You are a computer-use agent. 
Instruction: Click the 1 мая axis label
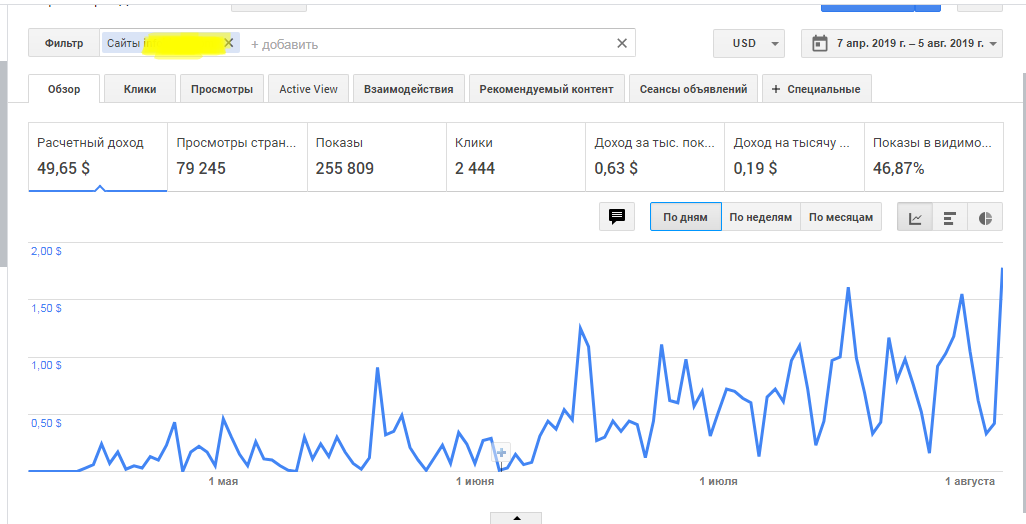(223, 481)
